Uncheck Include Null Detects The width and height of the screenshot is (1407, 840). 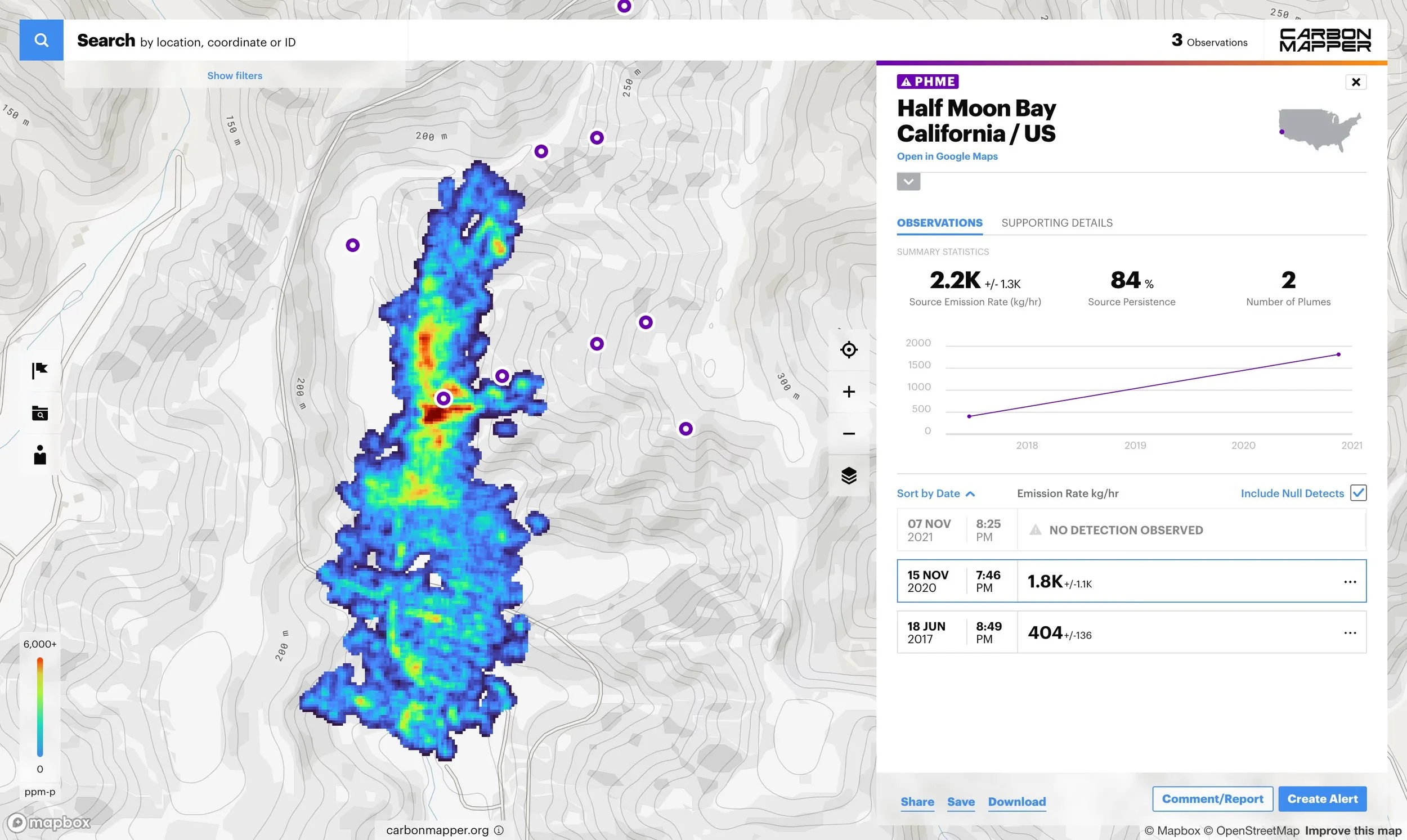(1358, 493)
